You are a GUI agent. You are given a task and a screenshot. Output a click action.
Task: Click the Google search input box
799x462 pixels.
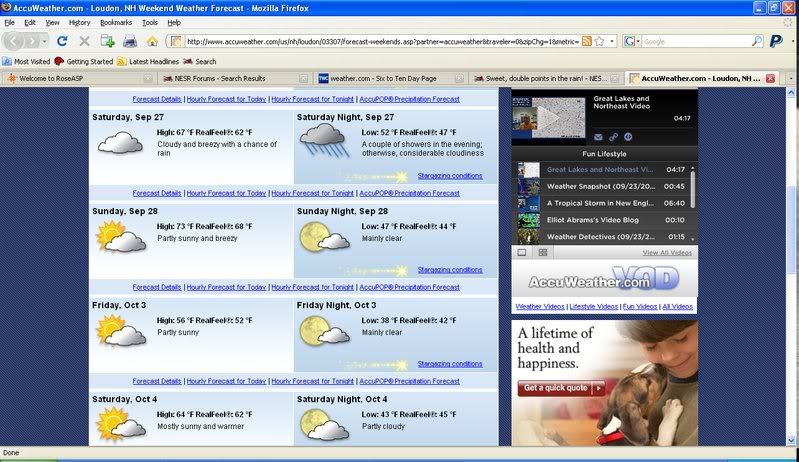[696, 41]
